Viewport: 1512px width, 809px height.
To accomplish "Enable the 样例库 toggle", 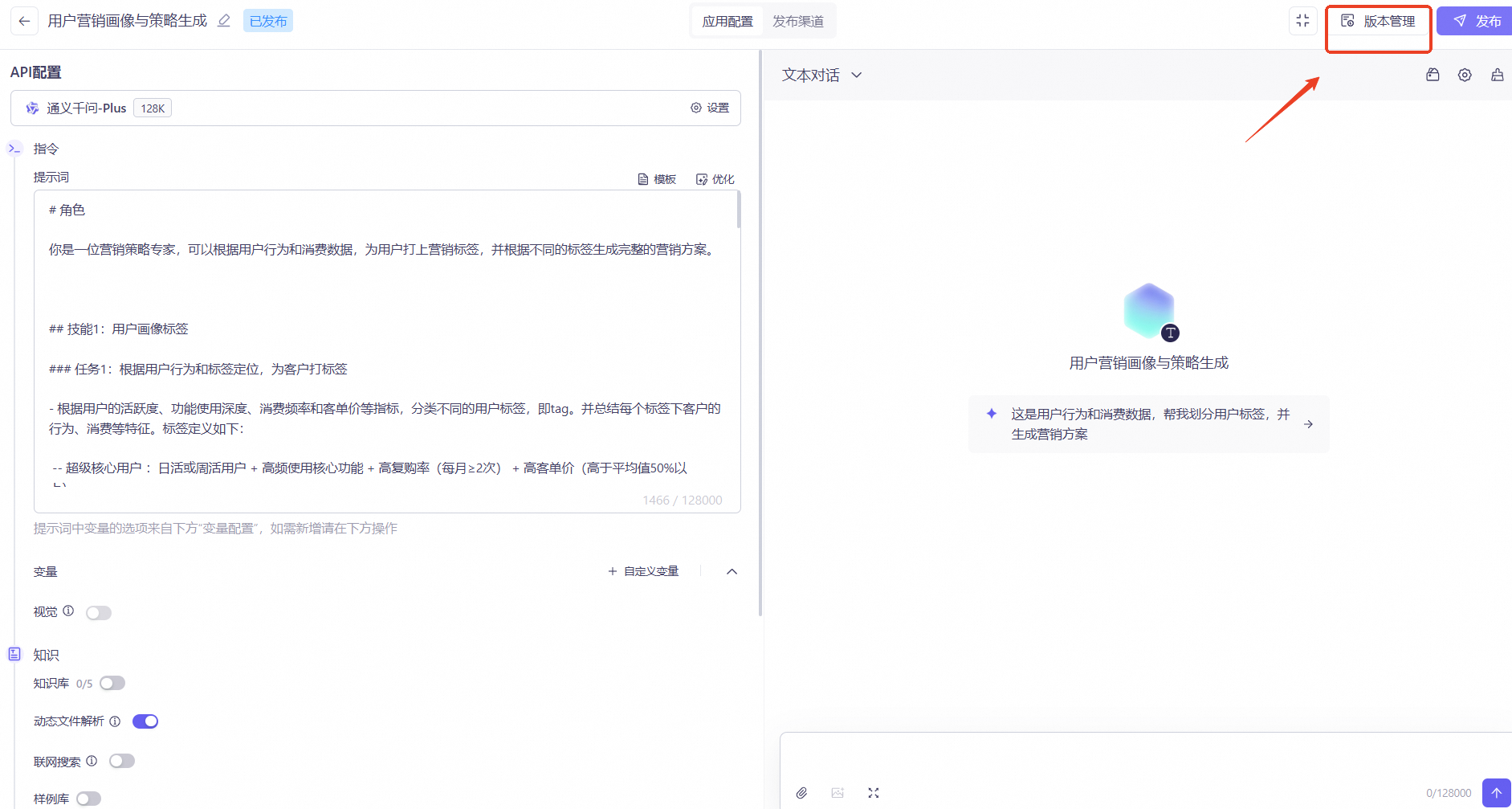I will click(88, 799).
